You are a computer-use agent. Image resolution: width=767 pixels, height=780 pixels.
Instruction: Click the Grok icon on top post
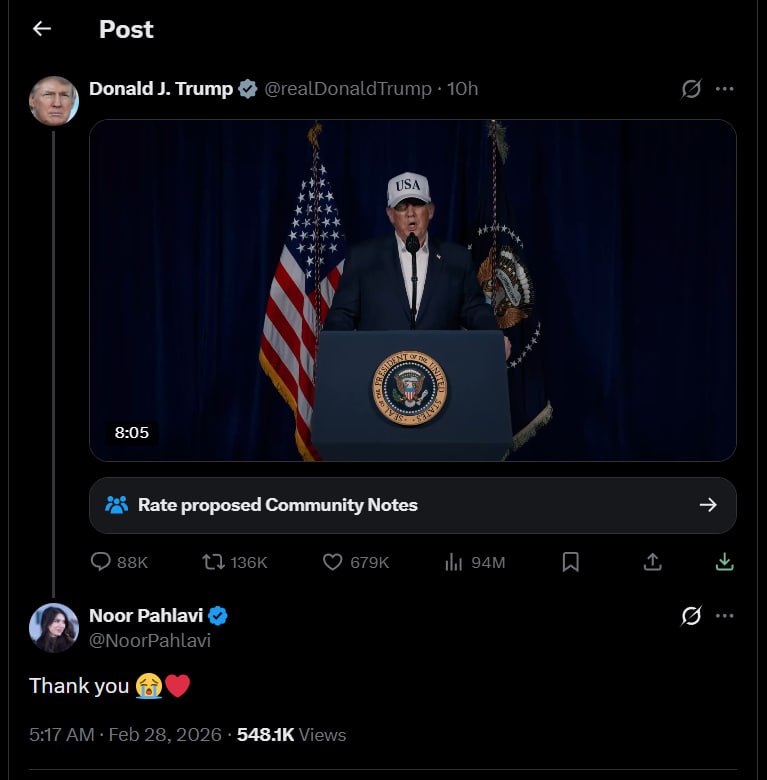coord(691,89)
